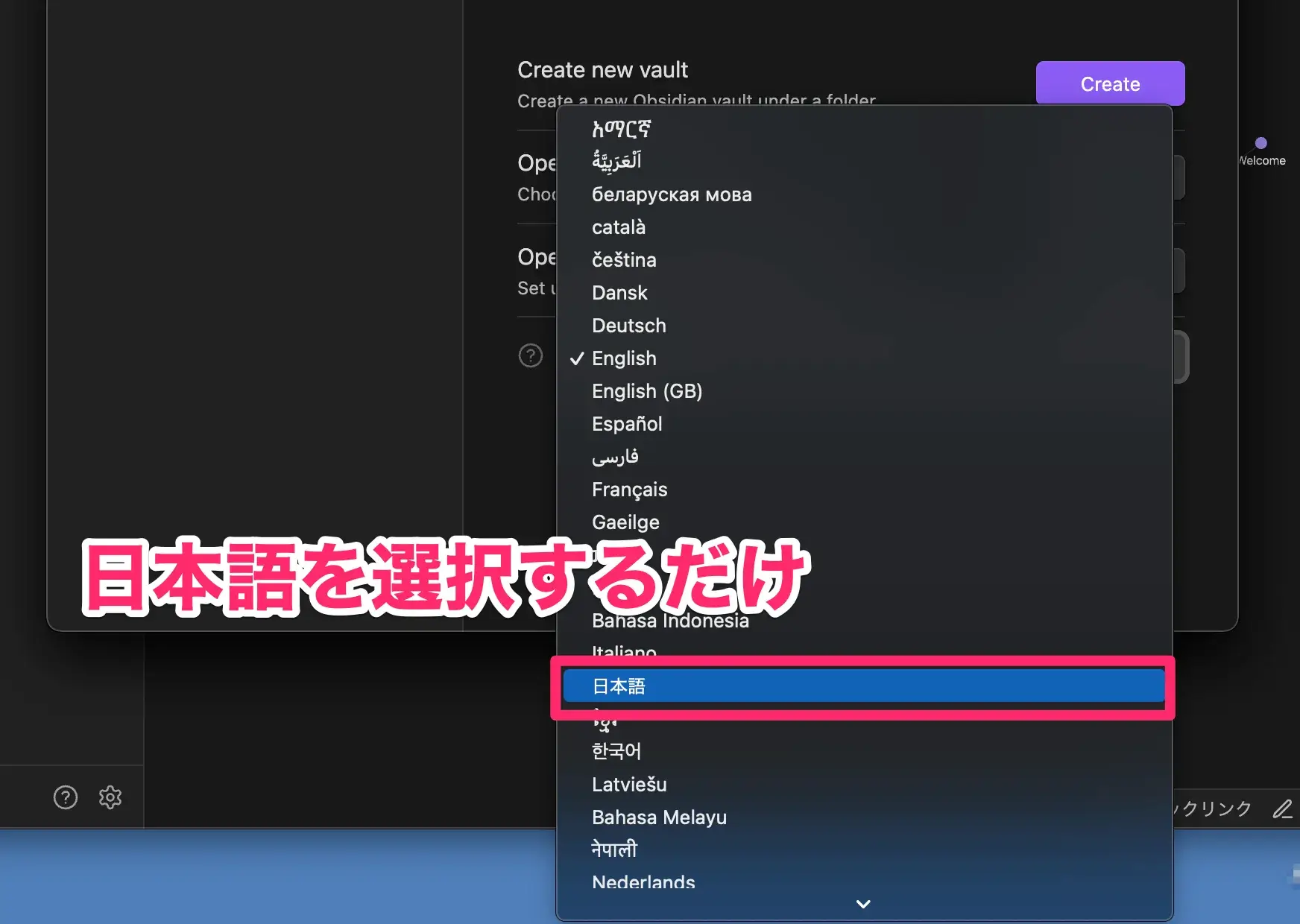Select Español from the list
Image resolution: width=1300 pixels, height=924 pixels.
click(x=865, y=424)
